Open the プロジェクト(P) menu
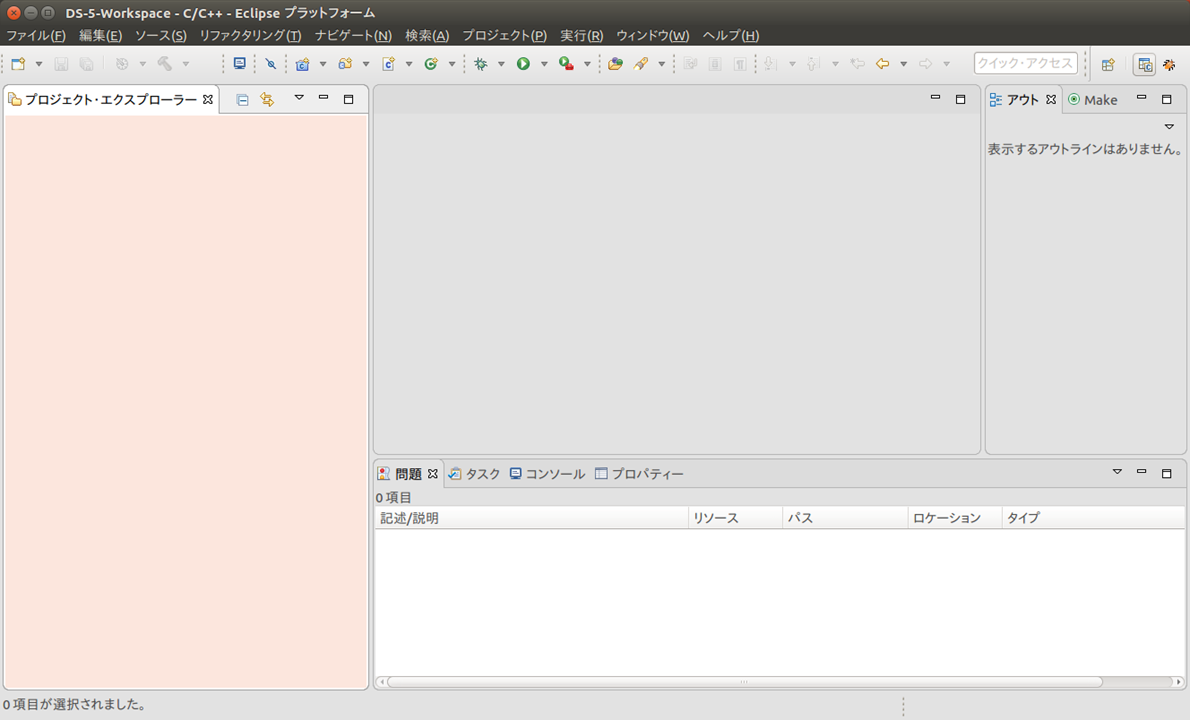Image resolution: width=1190 pixels, height=720 pixels. (x=505, y=36)
